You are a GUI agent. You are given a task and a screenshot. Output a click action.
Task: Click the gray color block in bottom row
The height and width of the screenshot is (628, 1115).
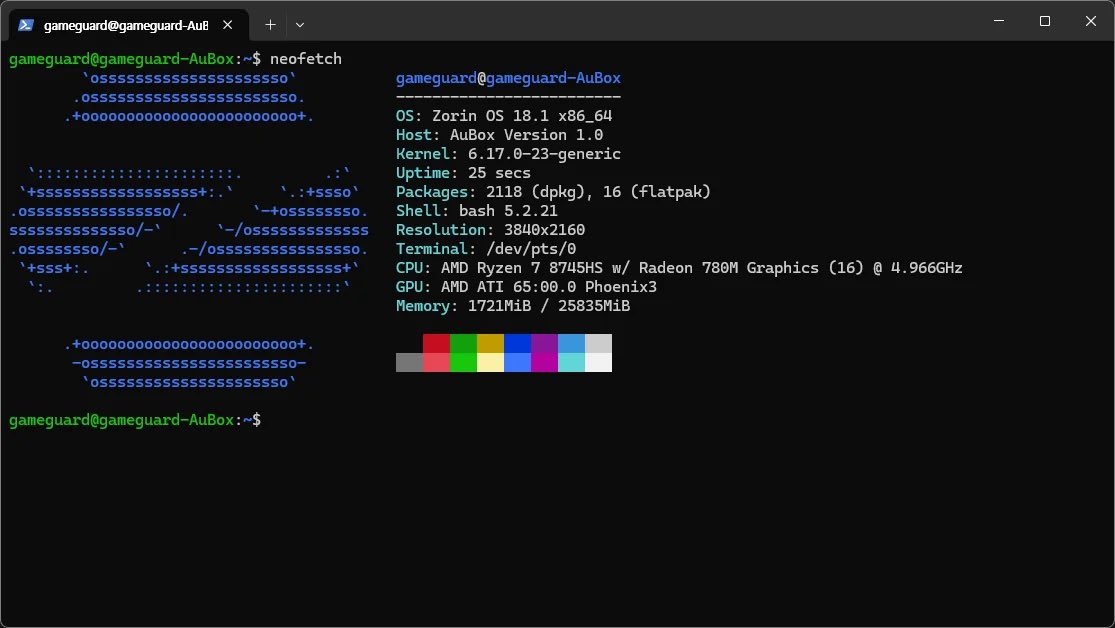pos(410,363)
